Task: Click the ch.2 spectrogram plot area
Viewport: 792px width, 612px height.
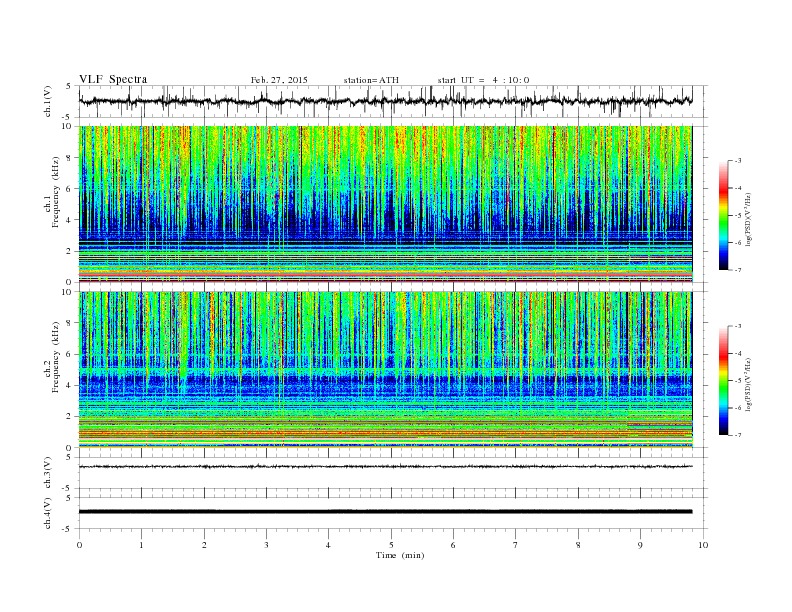Action: tap(386, 370)
